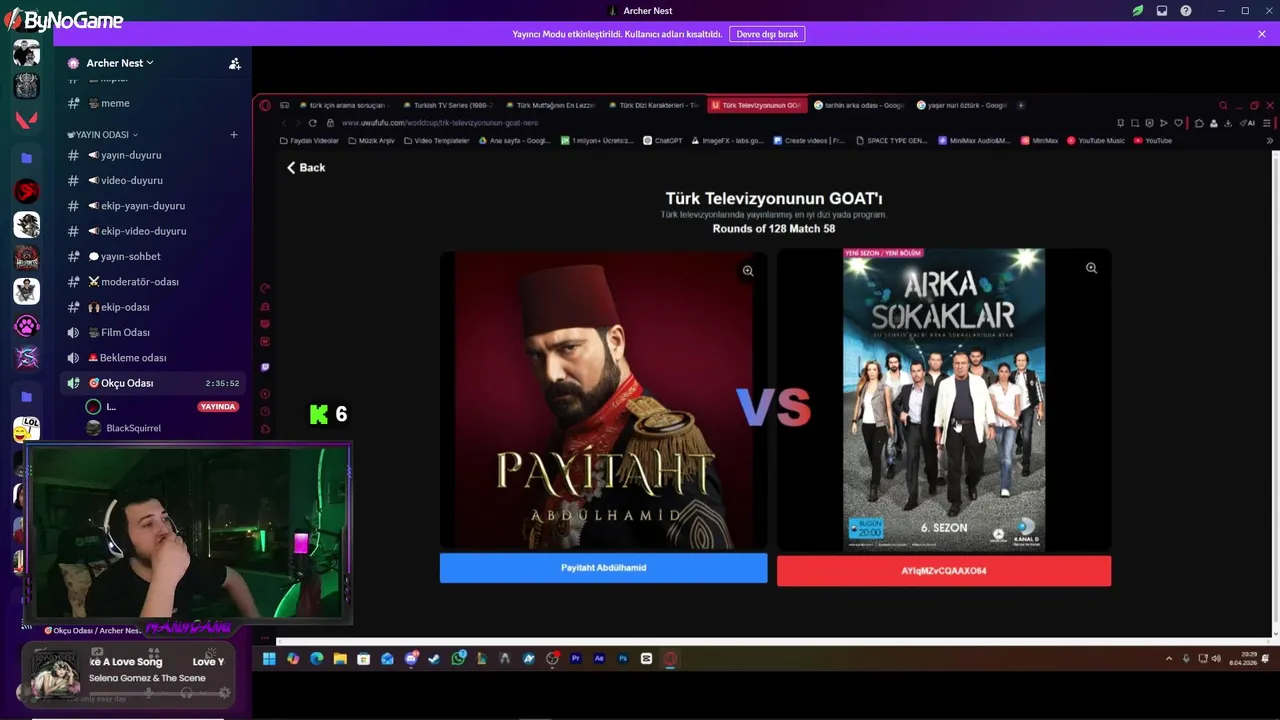The width and height of the screenshot is (1280, 720).
Task: Open new browser tab
Action: pos(1021,105)
